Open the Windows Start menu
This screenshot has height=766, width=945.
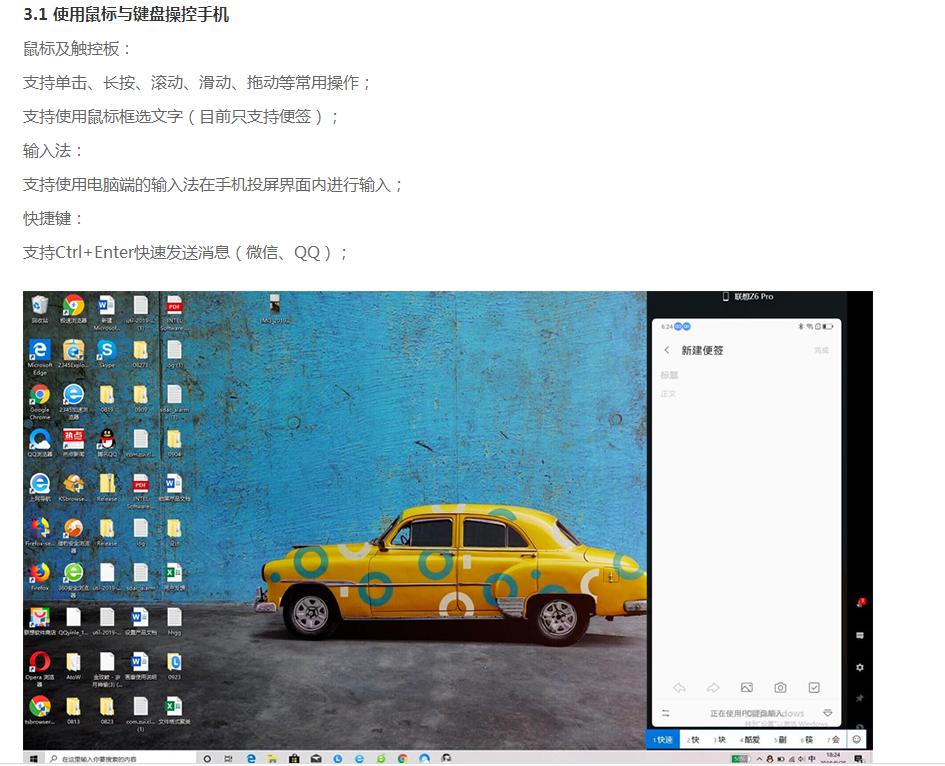coord(32,758)
